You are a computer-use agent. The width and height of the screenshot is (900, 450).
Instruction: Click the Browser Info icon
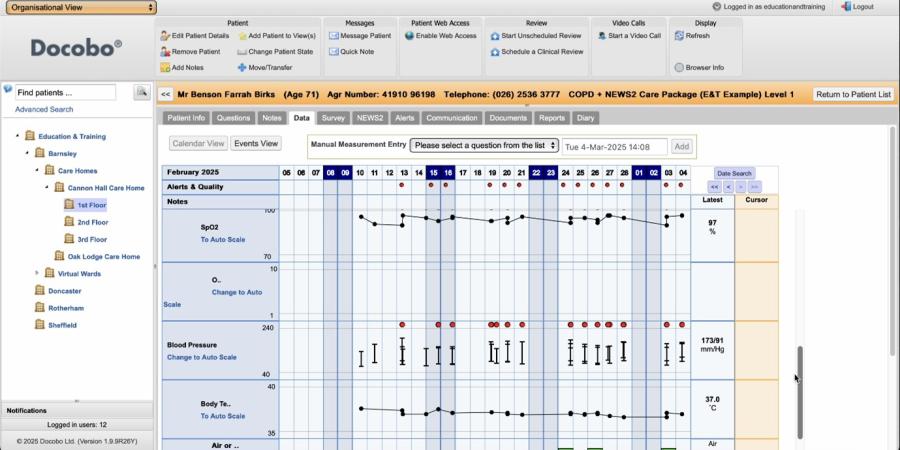(679, 68)
